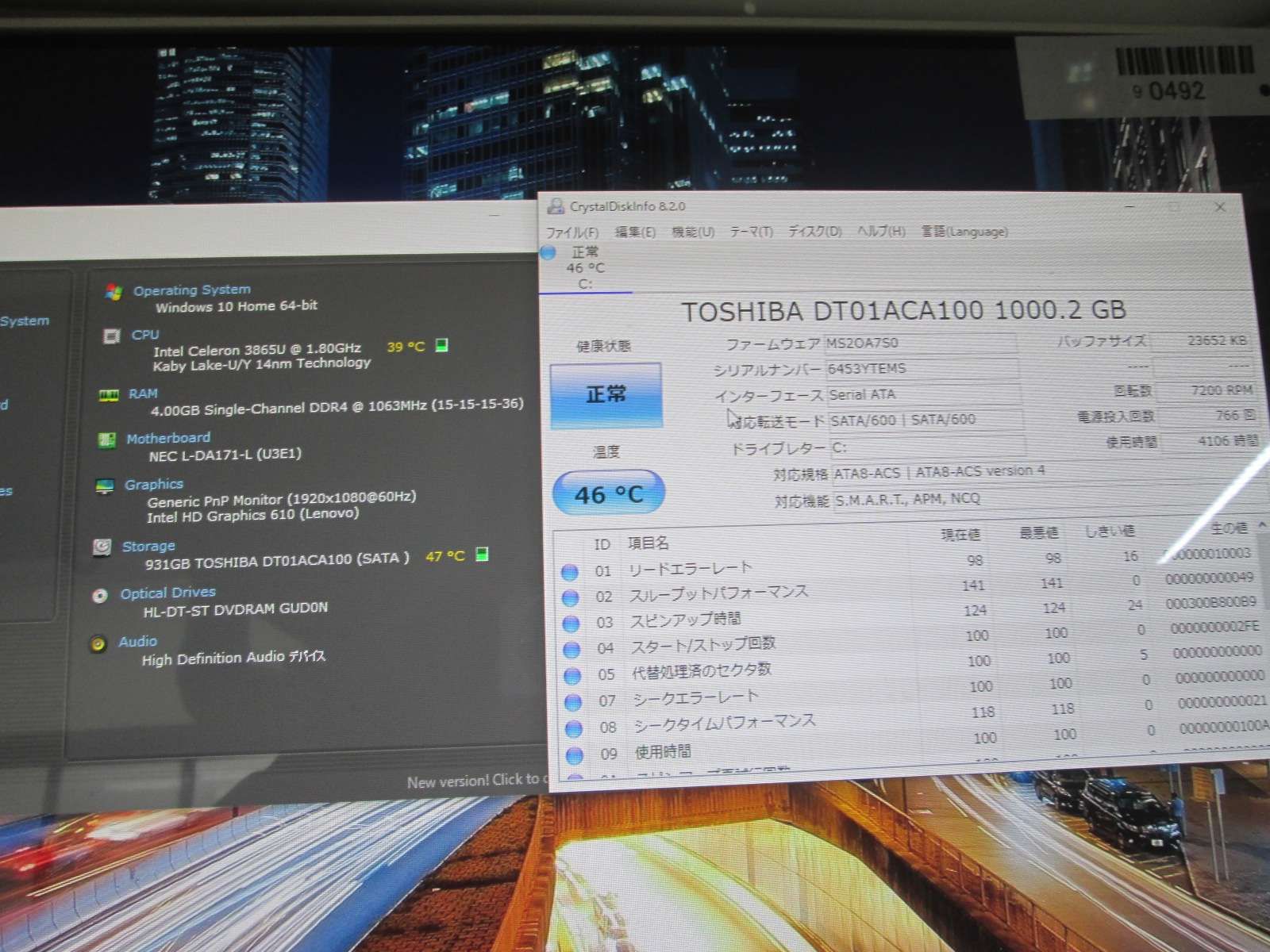Open the Storage section link in Speccy
This screenshot has height=952, width=1270.
[148, 546]
